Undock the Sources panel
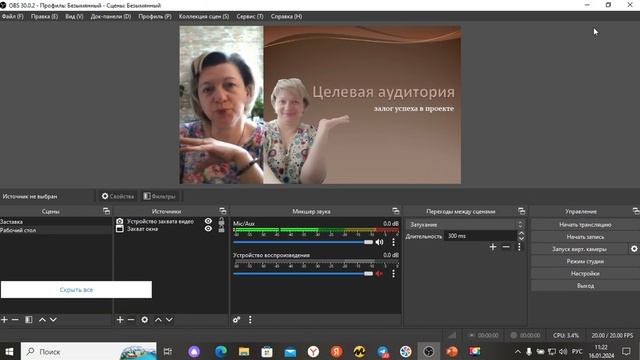The height and width of the screenshot is (360, 640). [x=222, y=211]
